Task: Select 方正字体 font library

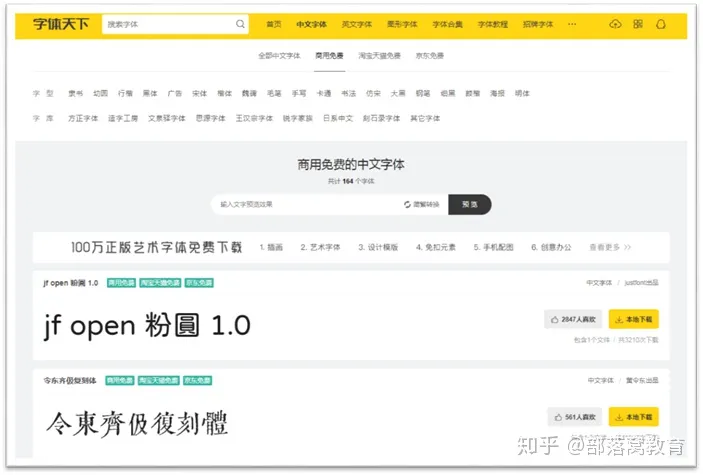Action: 83,118
